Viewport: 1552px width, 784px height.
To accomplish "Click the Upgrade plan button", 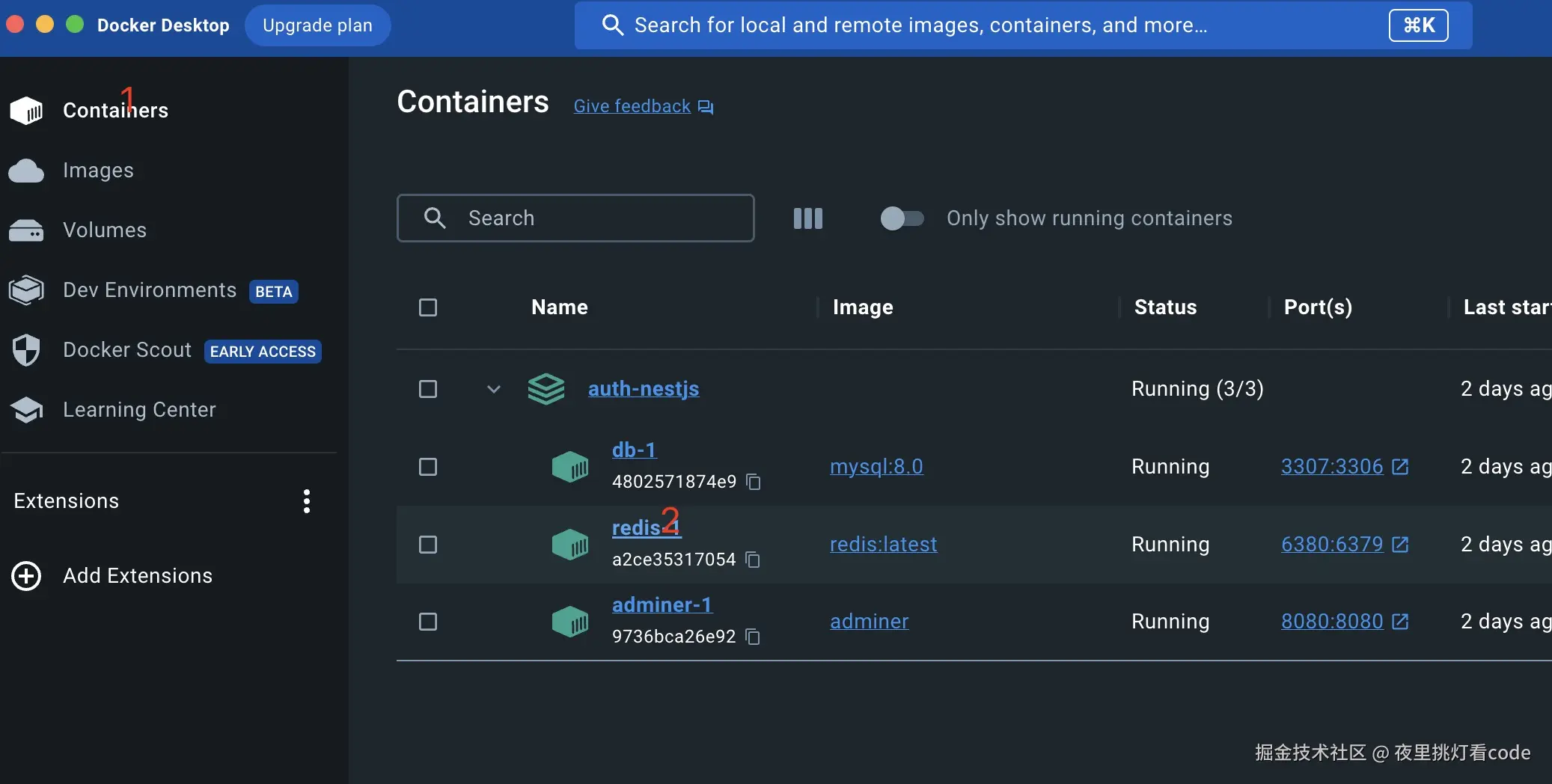I will 317,25.
